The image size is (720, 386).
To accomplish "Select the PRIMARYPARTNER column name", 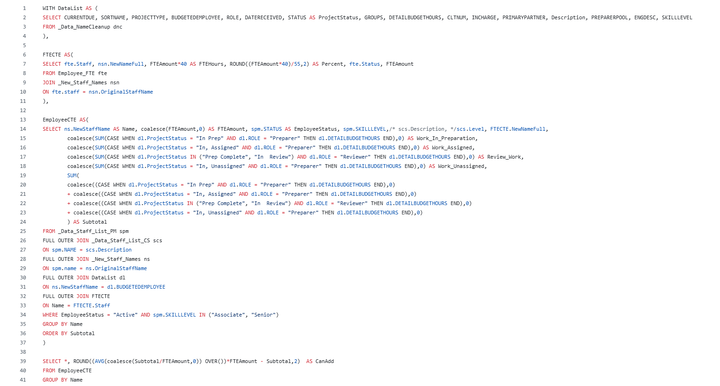I will pos(523,17).
